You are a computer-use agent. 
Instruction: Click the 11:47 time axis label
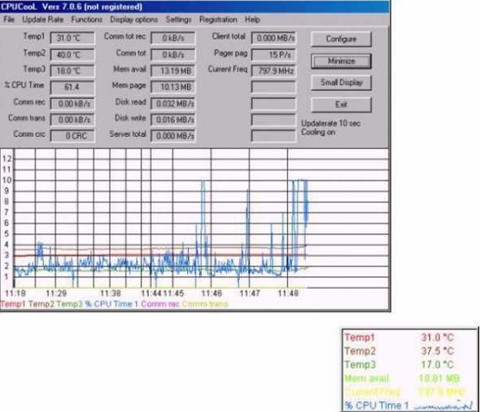click(250, 293)
